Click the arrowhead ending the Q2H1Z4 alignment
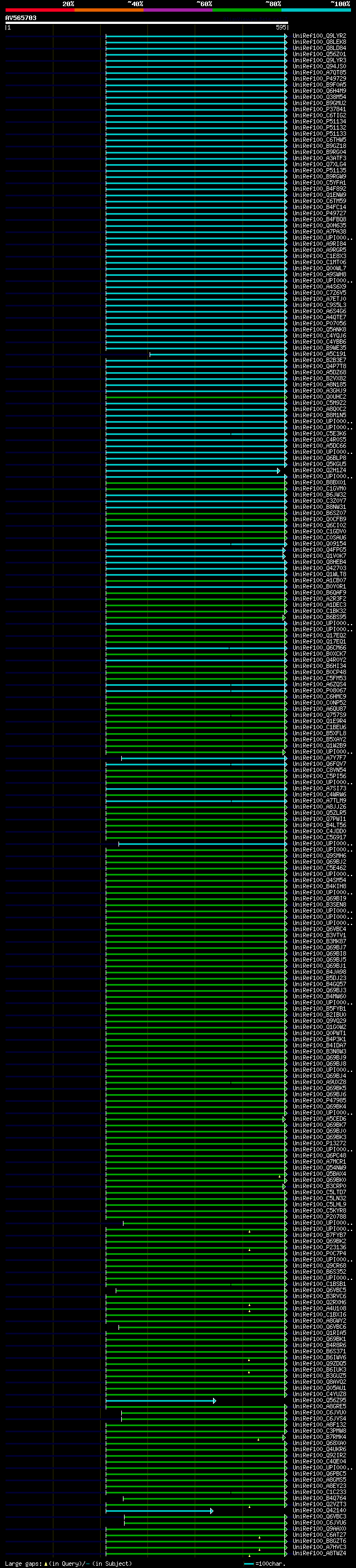Image resolution: width=356 pixels, height=1568 pixels. [279, 471]
